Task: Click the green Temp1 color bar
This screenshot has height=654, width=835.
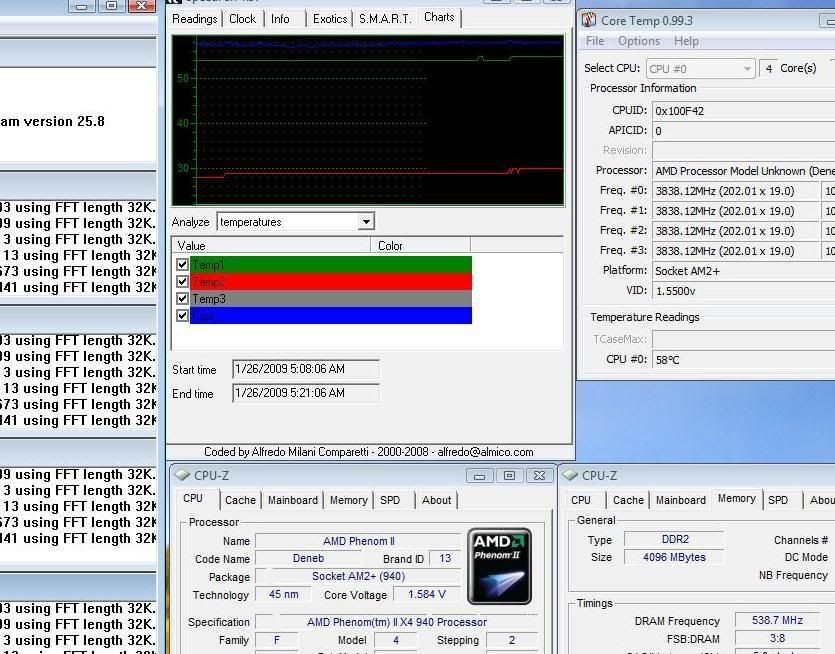Action: pyautogui.click(x=331, y=265)
